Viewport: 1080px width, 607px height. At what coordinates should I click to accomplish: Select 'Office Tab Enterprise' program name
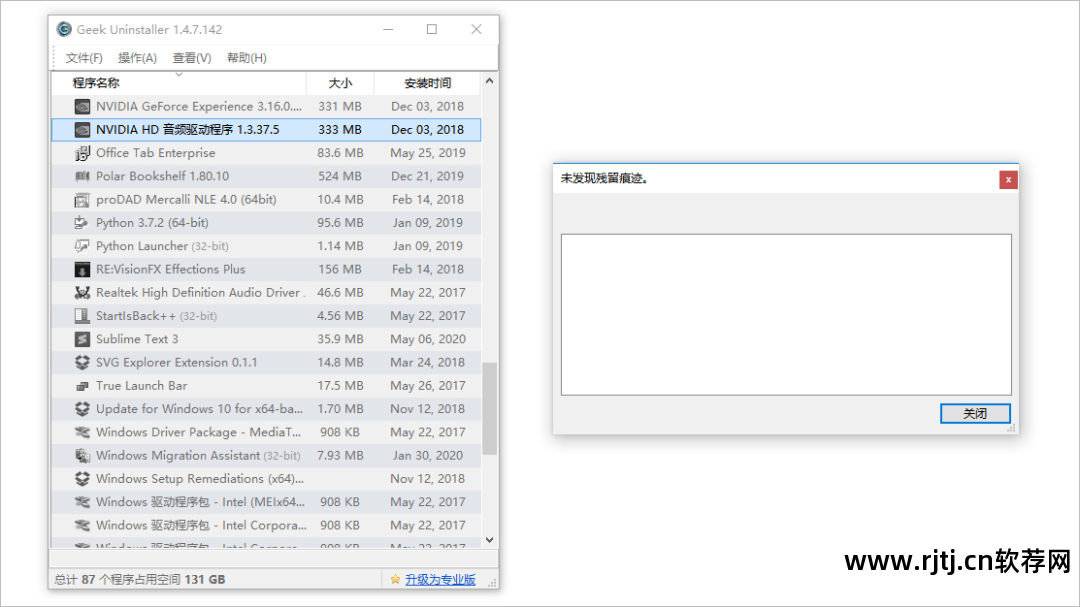[x=156, y=153]
